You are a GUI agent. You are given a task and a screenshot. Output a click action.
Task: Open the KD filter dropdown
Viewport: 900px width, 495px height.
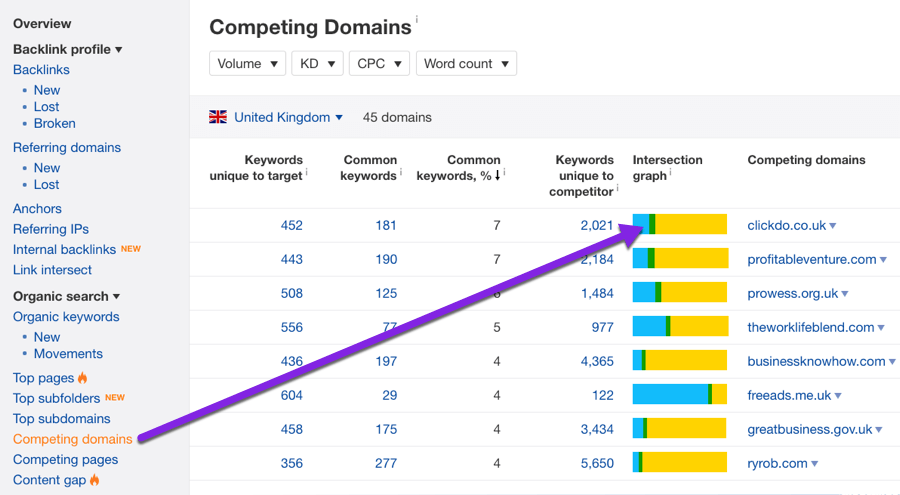click(317, 63)
